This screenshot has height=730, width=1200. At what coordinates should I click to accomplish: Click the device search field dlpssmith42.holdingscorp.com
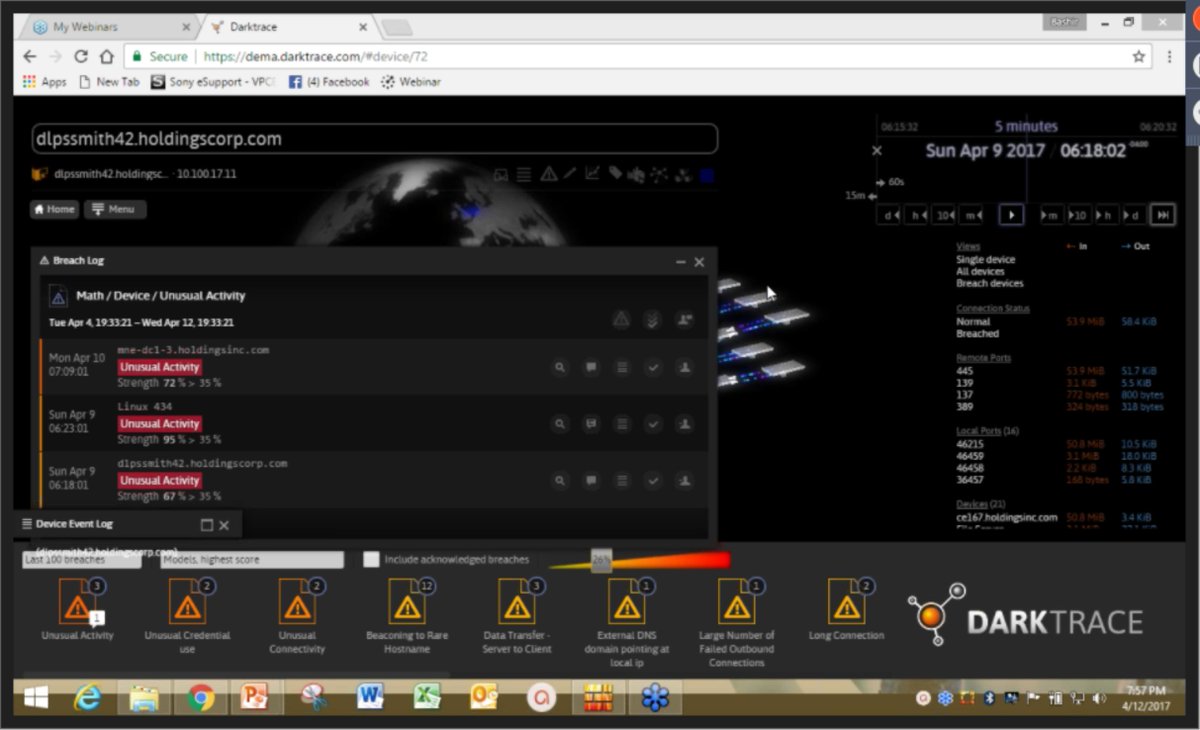[374, 138]
